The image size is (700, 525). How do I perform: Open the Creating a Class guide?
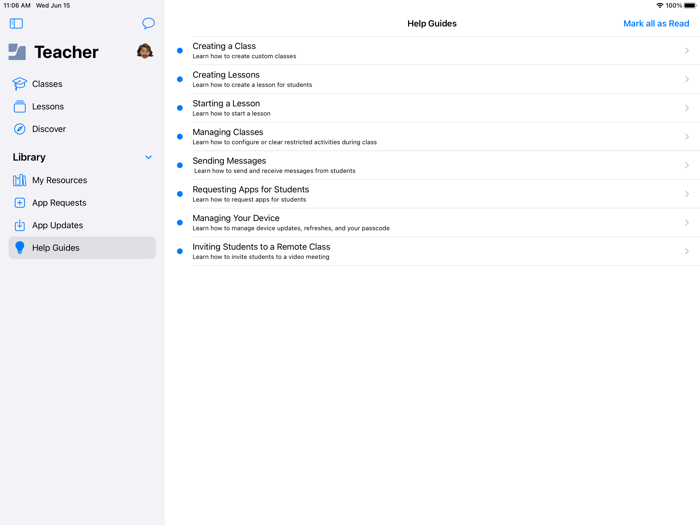click(x=432, y=50)
